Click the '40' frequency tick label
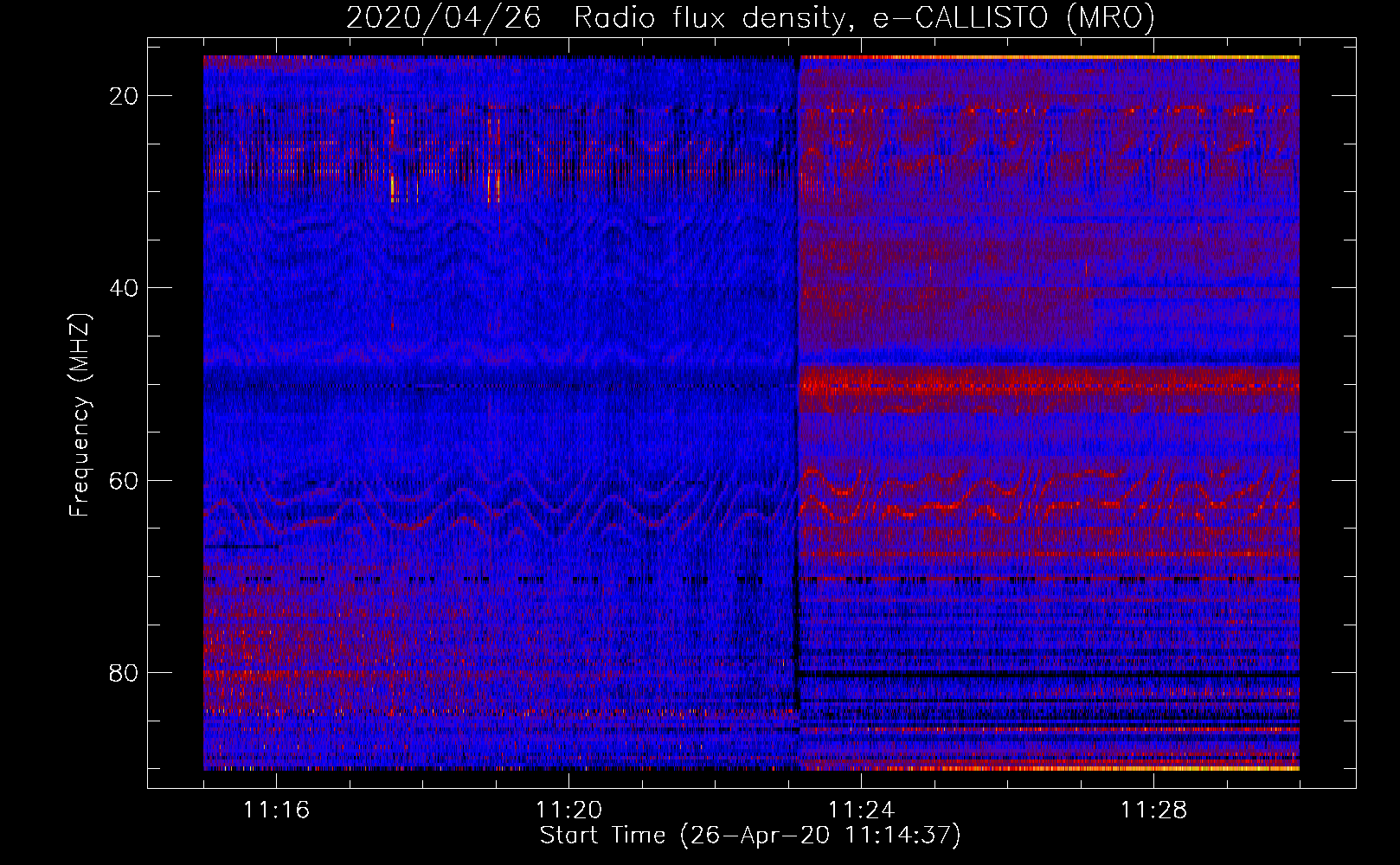The width and height of the screenshot is (1400, 865). 125,288
